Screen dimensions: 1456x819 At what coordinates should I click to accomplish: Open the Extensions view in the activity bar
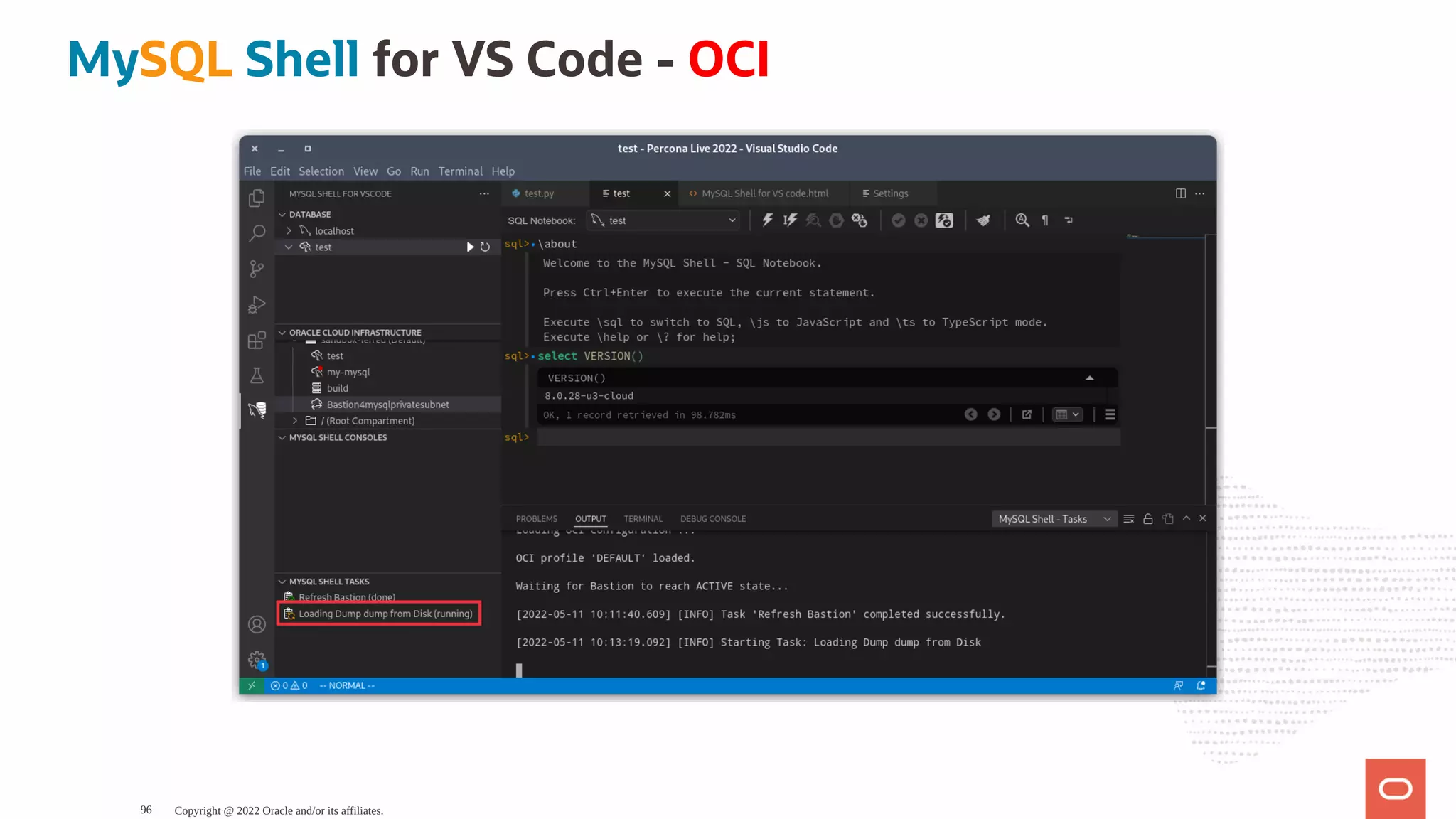click(x=257, y=341)
